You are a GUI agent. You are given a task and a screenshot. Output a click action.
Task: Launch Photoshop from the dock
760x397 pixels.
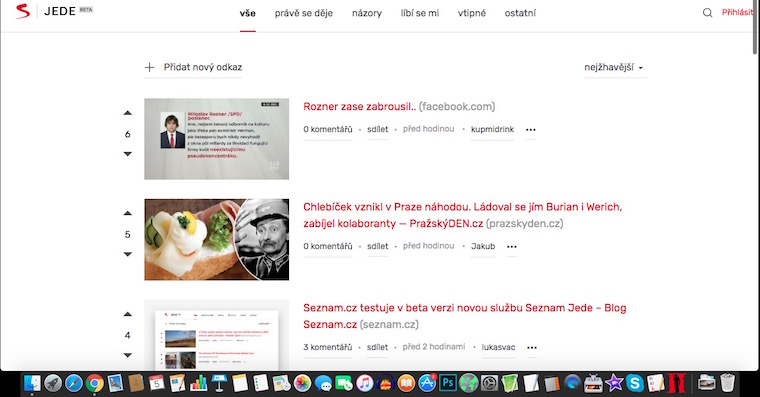pos(448,383)
